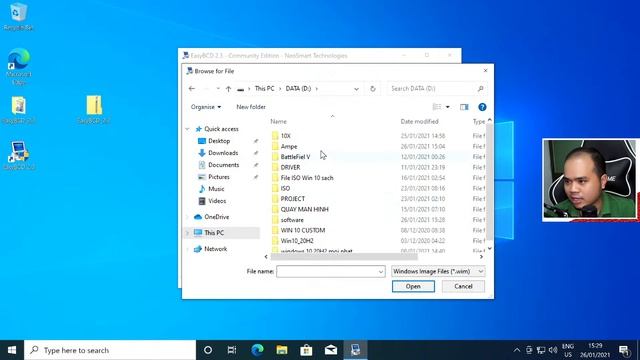Open Microsoft Edge desktop shortcut
The image size is (640, 360).
pyautogui.click(x=19, y=66)
